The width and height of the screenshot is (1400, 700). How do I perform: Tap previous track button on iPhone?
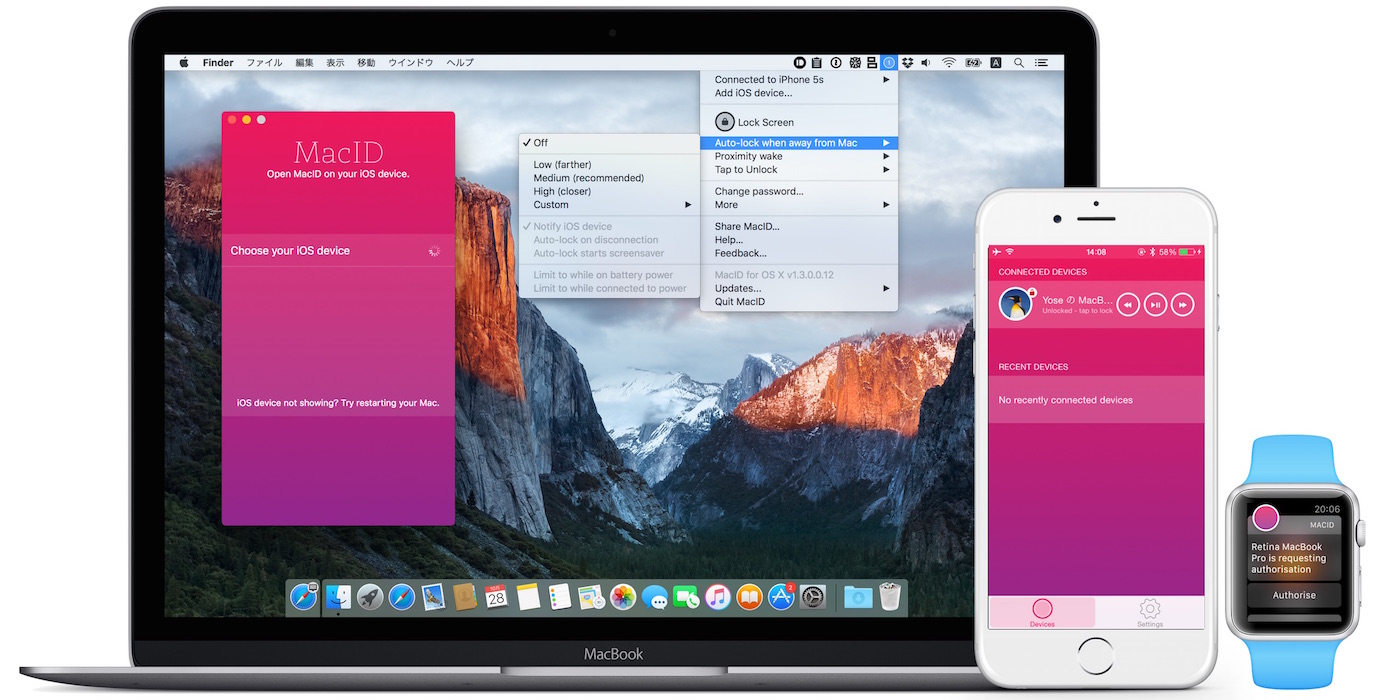1128,305
